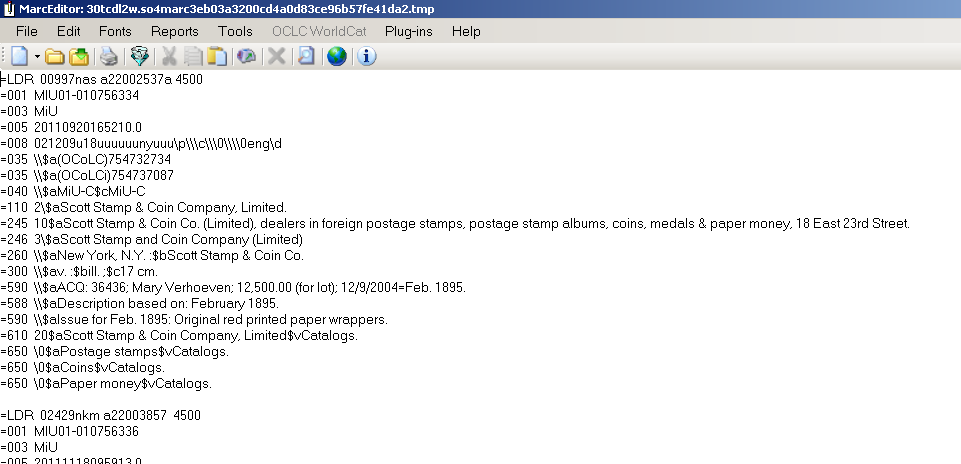Screen dimensions: 961x464
Task: Click the second record's =003 MiU line
Action: (29, 447)
